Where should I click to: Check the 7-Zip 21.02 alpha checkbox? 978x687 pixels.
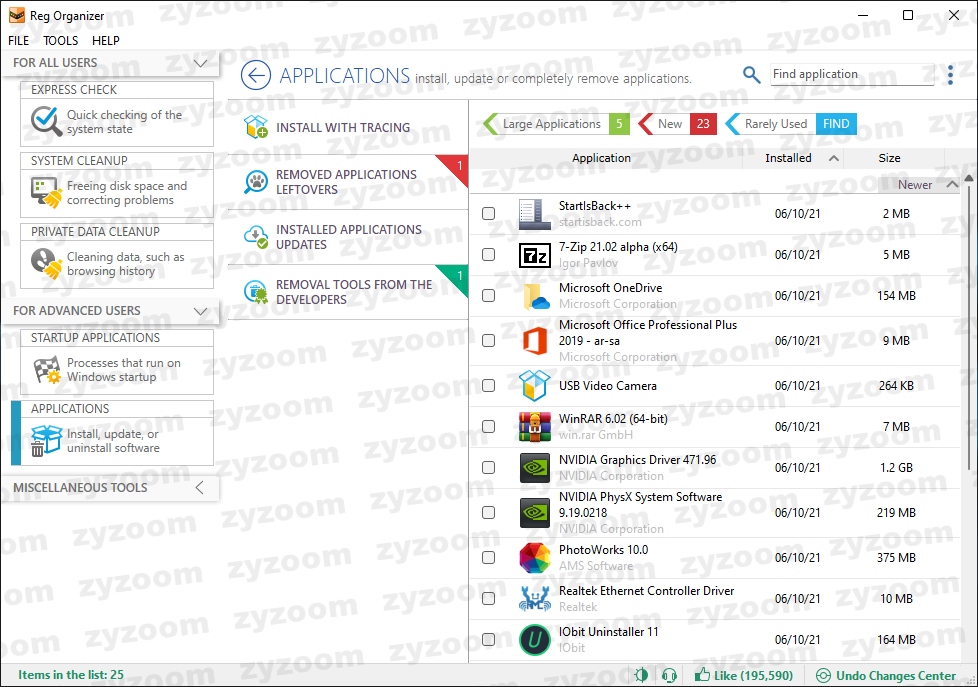pyautogui.click(x=488, y=255)
